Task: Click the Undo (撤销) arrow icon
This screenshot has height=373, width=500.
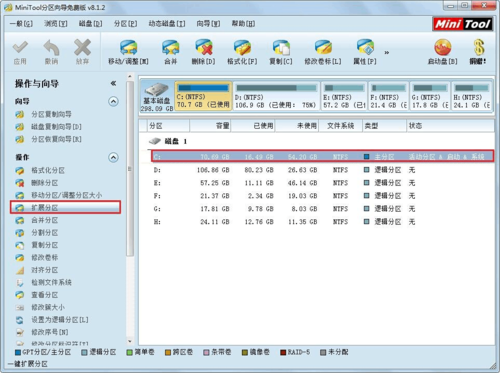Action: [51, 47]
